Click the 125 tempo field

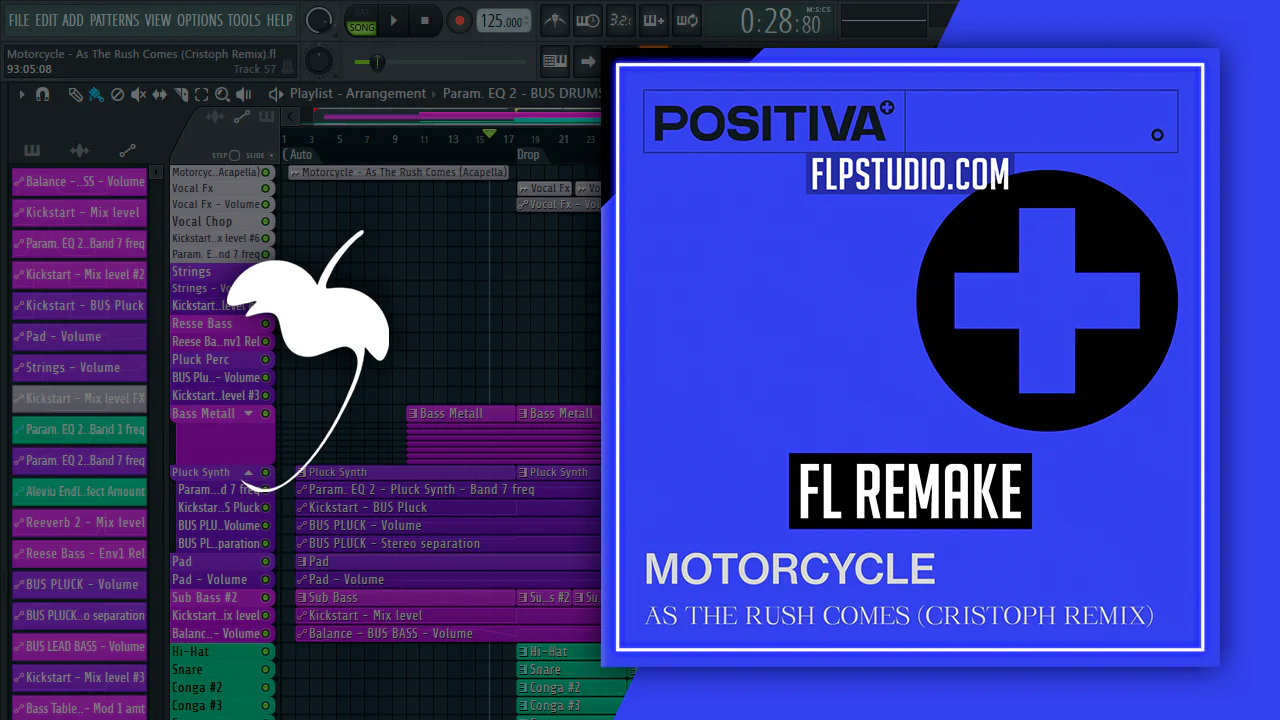pyautogui.click(x=502, y=21)
